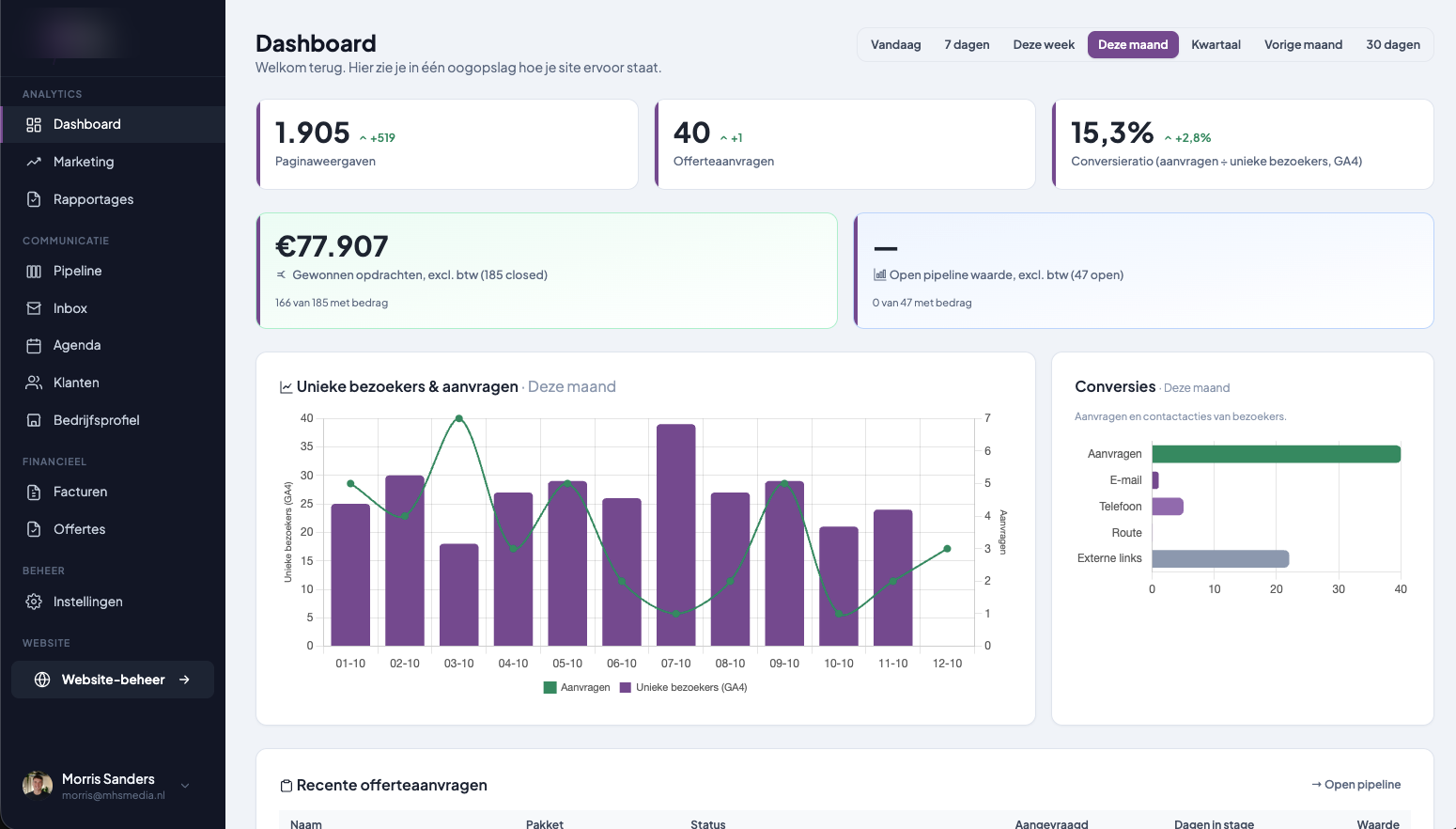Toggle the Unieke bezoekers (GA4) legend swatch
Screen dimensions: 1456x829
(626, 688)
